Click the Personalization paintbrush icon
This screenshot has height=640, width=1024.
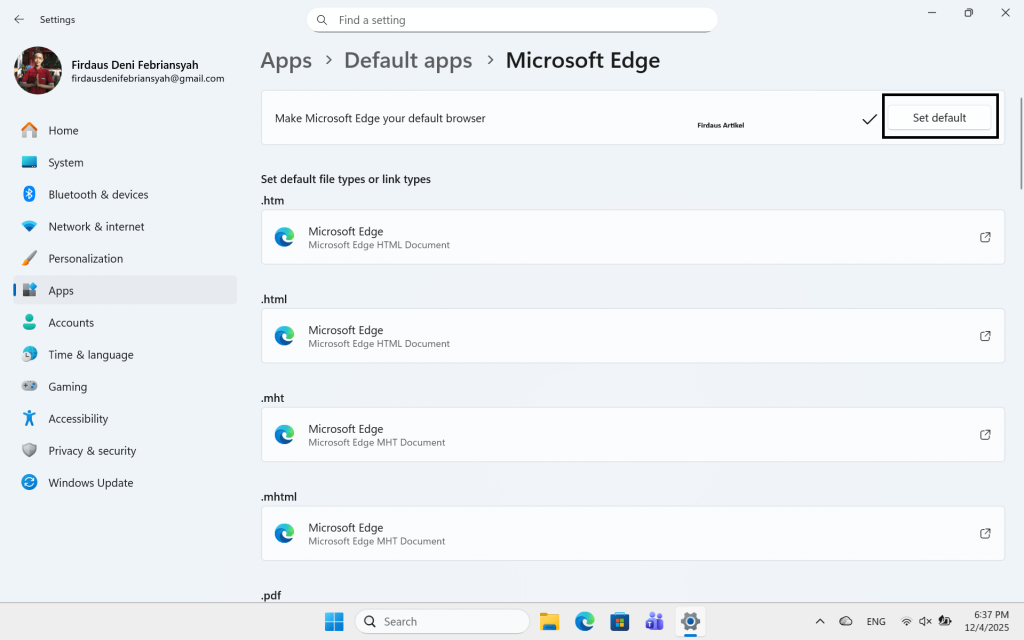29,259
